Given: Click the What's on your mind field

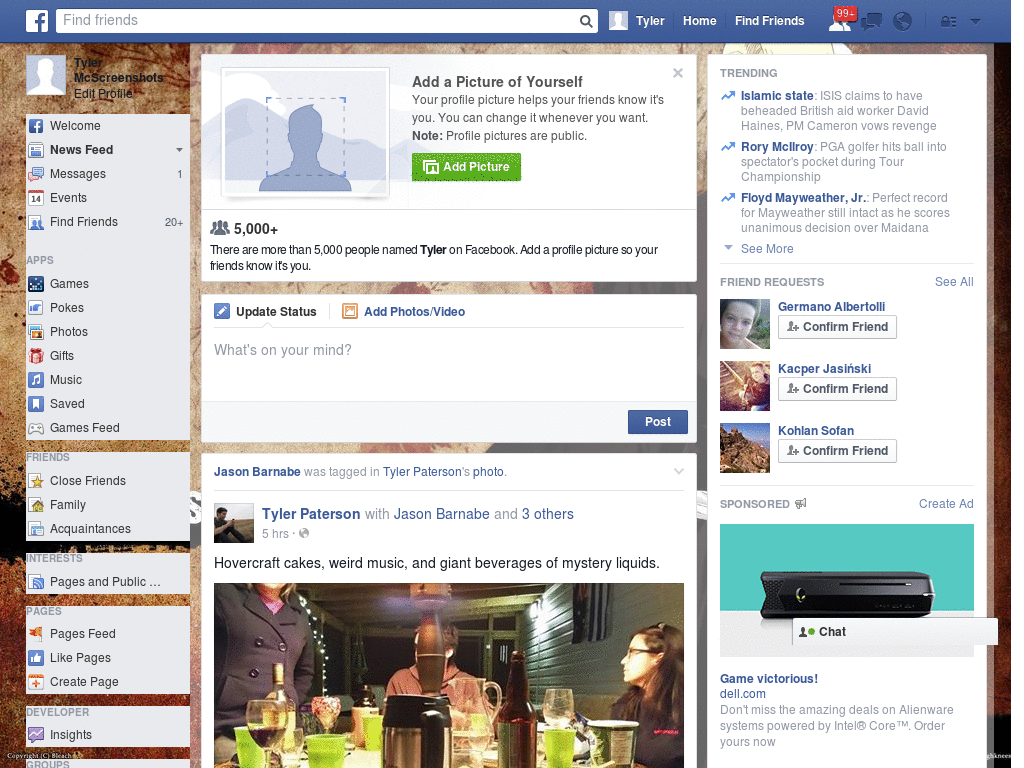Looking at the screenshot, I should pos(449,366).
